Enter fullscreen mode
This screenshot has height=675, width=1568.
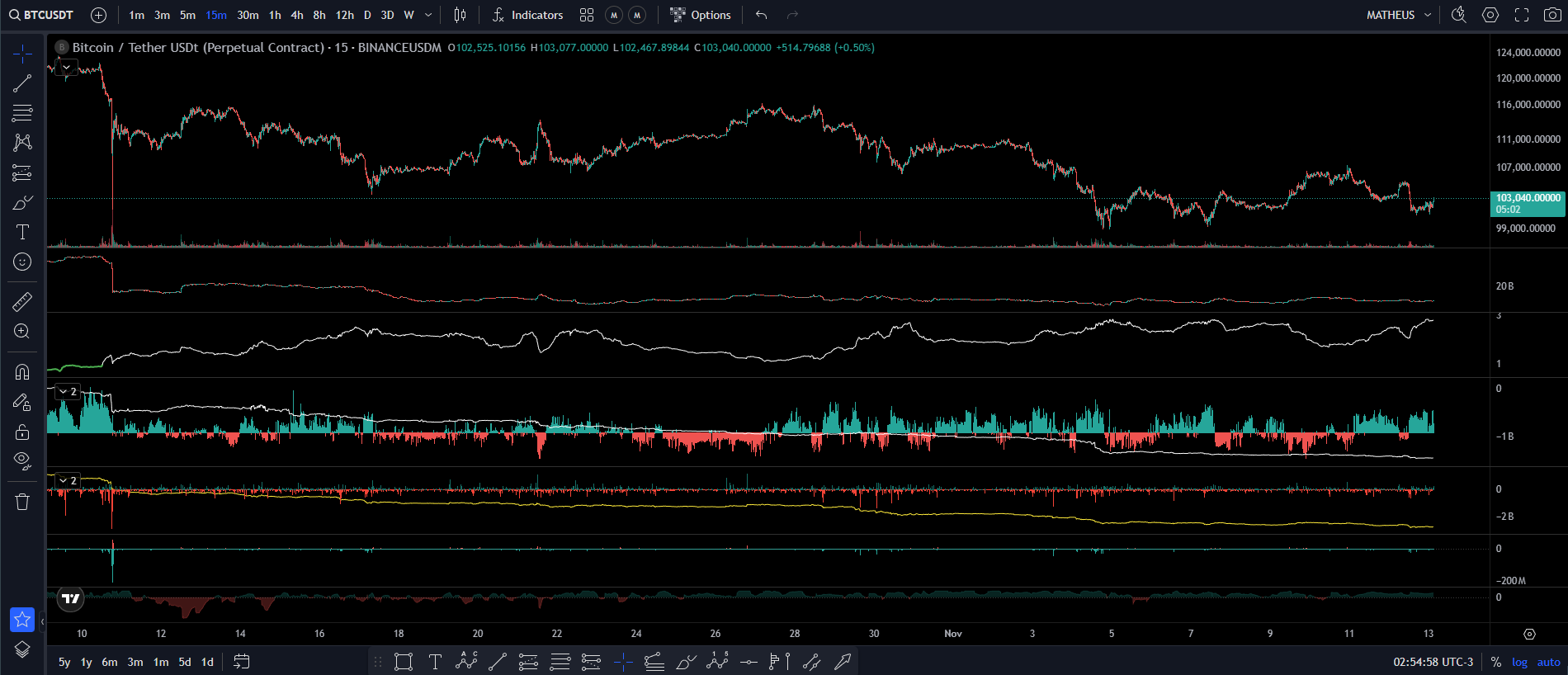coord(1522,15)
